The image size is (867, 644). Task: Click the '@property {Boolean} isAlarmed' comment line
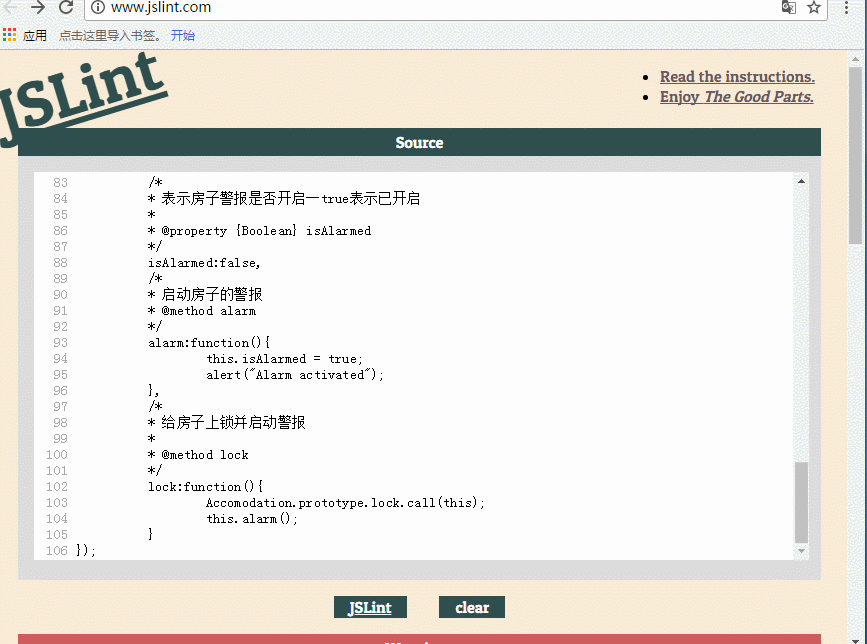[259, 231]
